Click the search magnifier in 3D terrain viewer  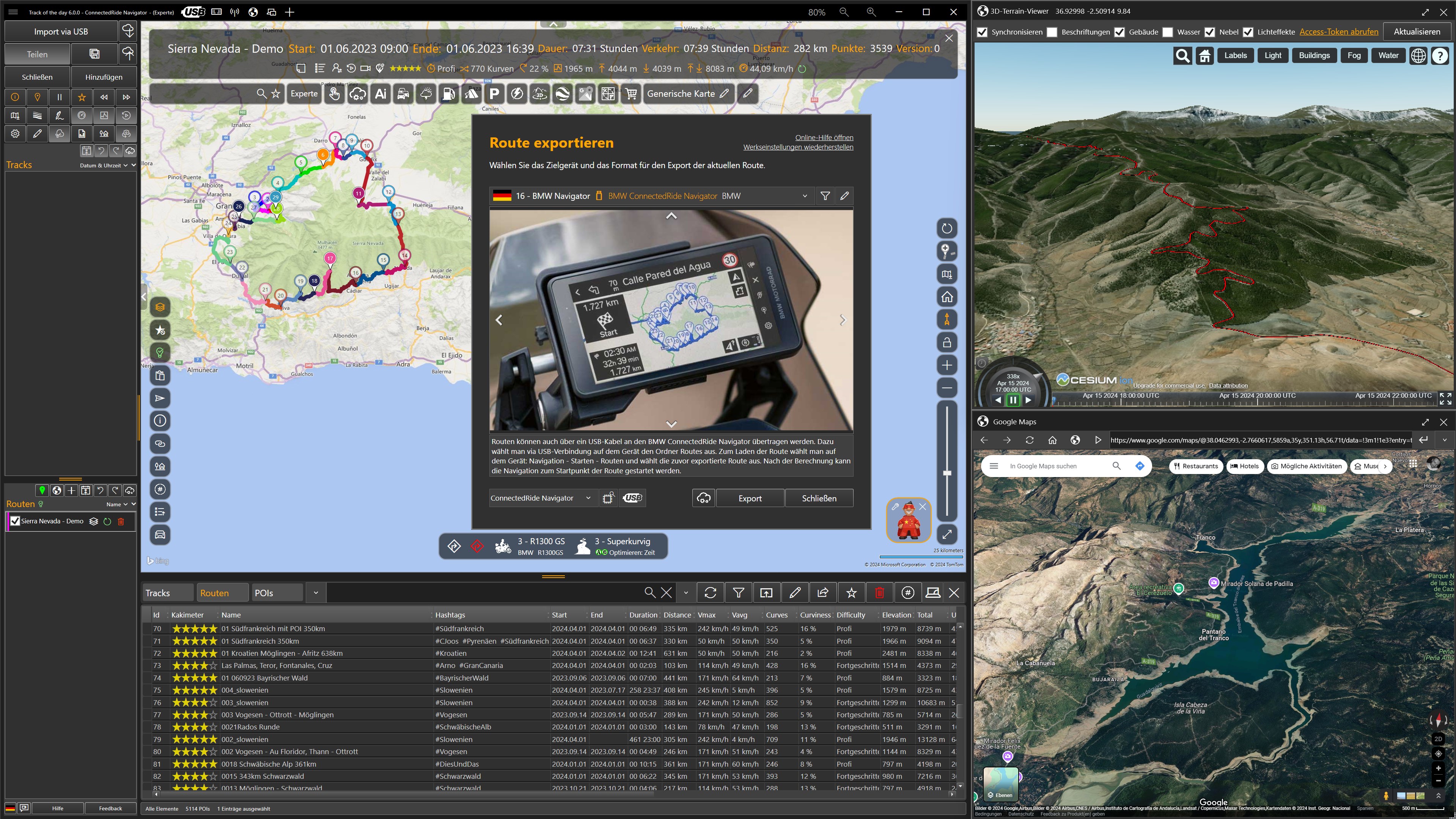tap(1182, 55)
